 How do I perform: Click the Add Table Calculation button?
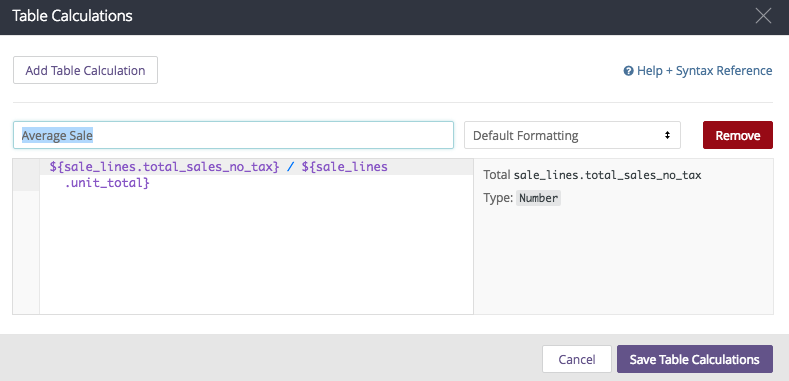coord(86,70)
